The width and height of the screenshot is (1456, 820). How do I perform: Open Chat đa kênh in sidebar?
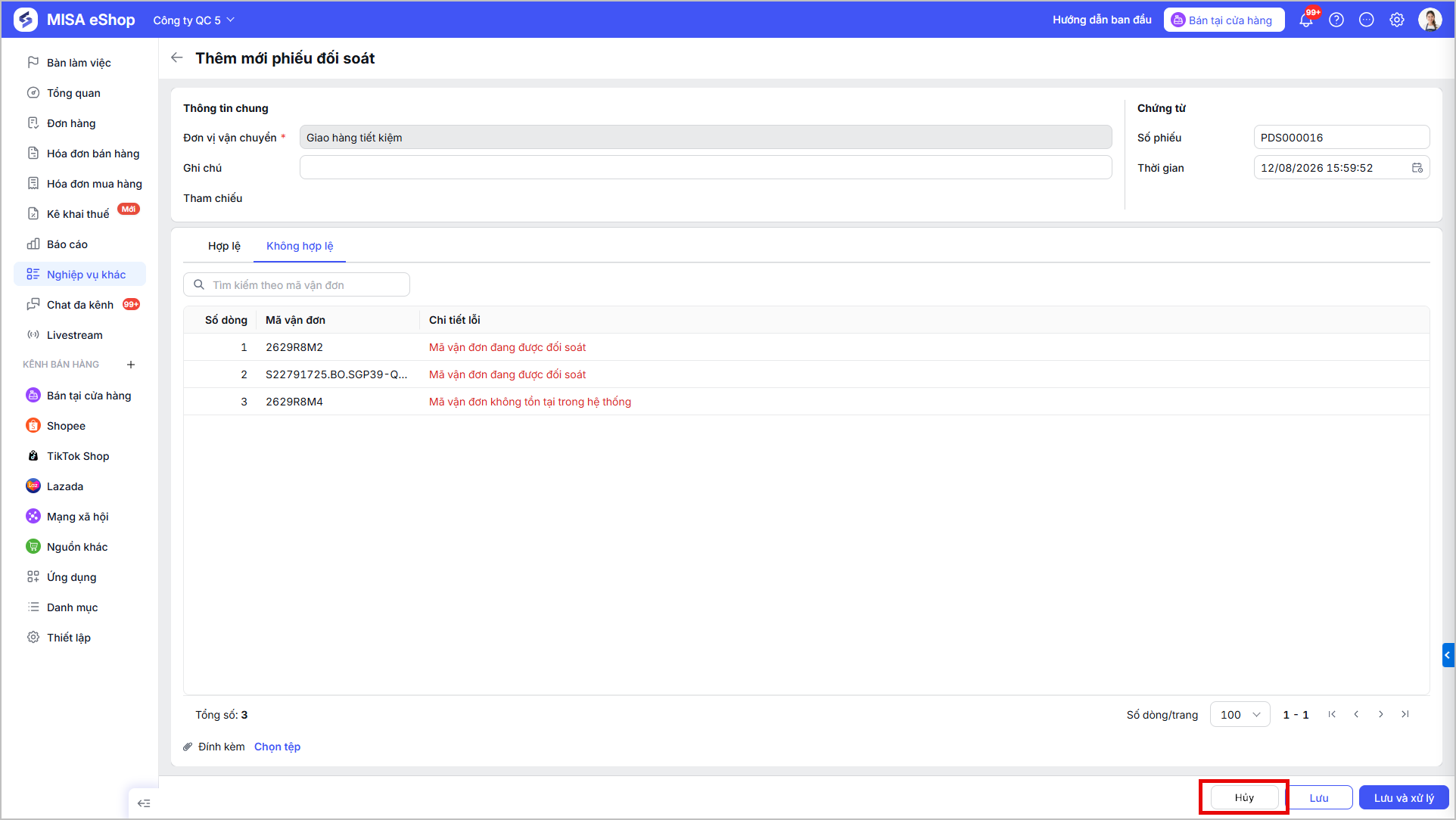pos(80,305)
